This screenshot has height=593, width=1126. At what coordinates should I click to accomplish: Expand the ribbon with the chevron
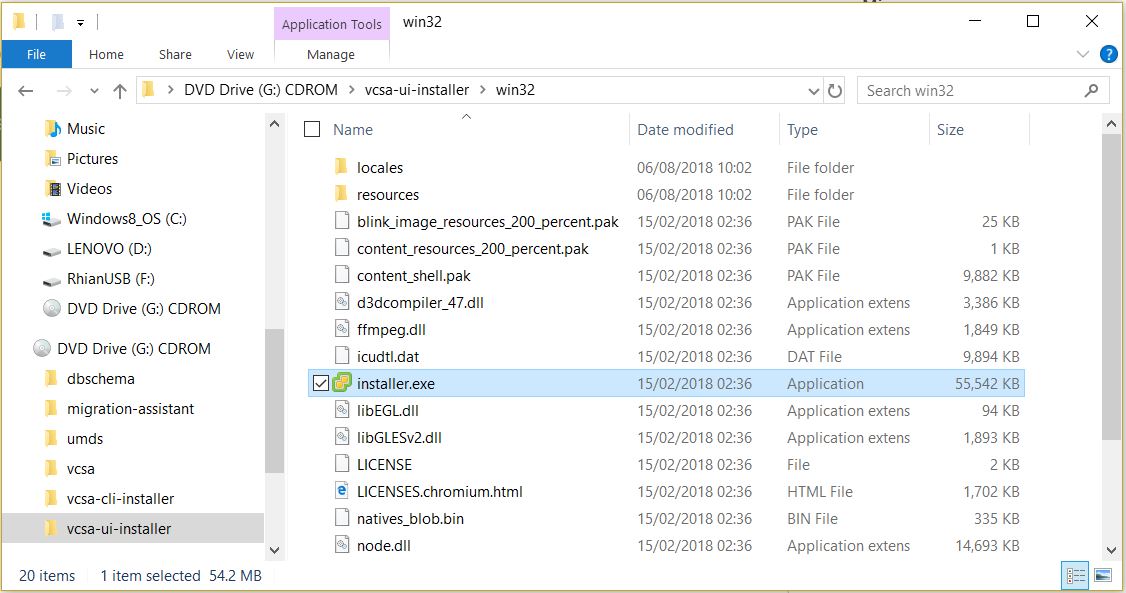[1083, 54]
